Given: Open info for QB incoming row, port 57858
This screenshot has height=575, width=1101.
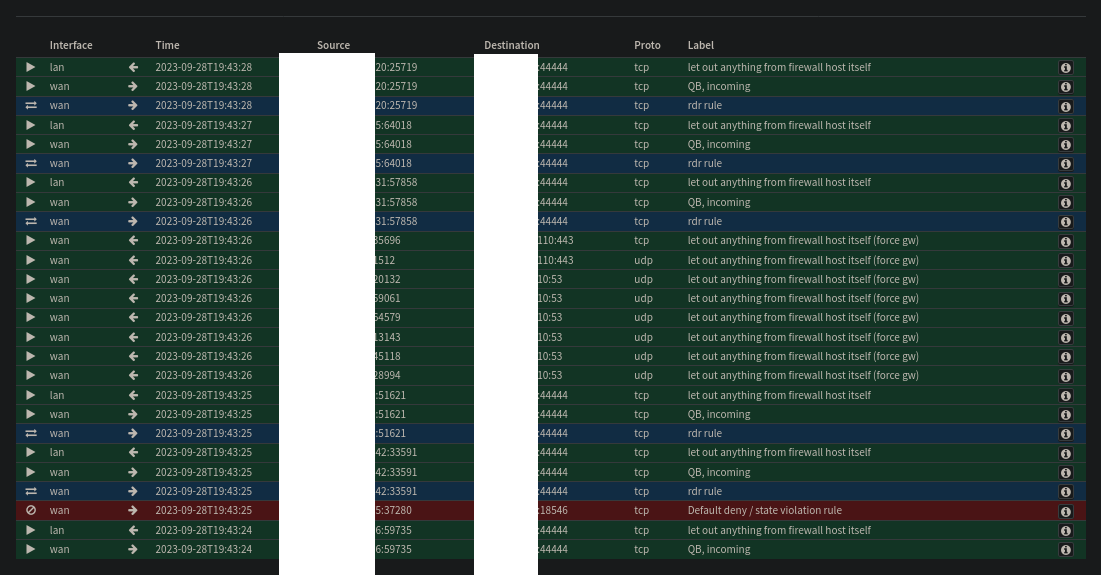Looking at the screenshot, I should pos(1065,203).
